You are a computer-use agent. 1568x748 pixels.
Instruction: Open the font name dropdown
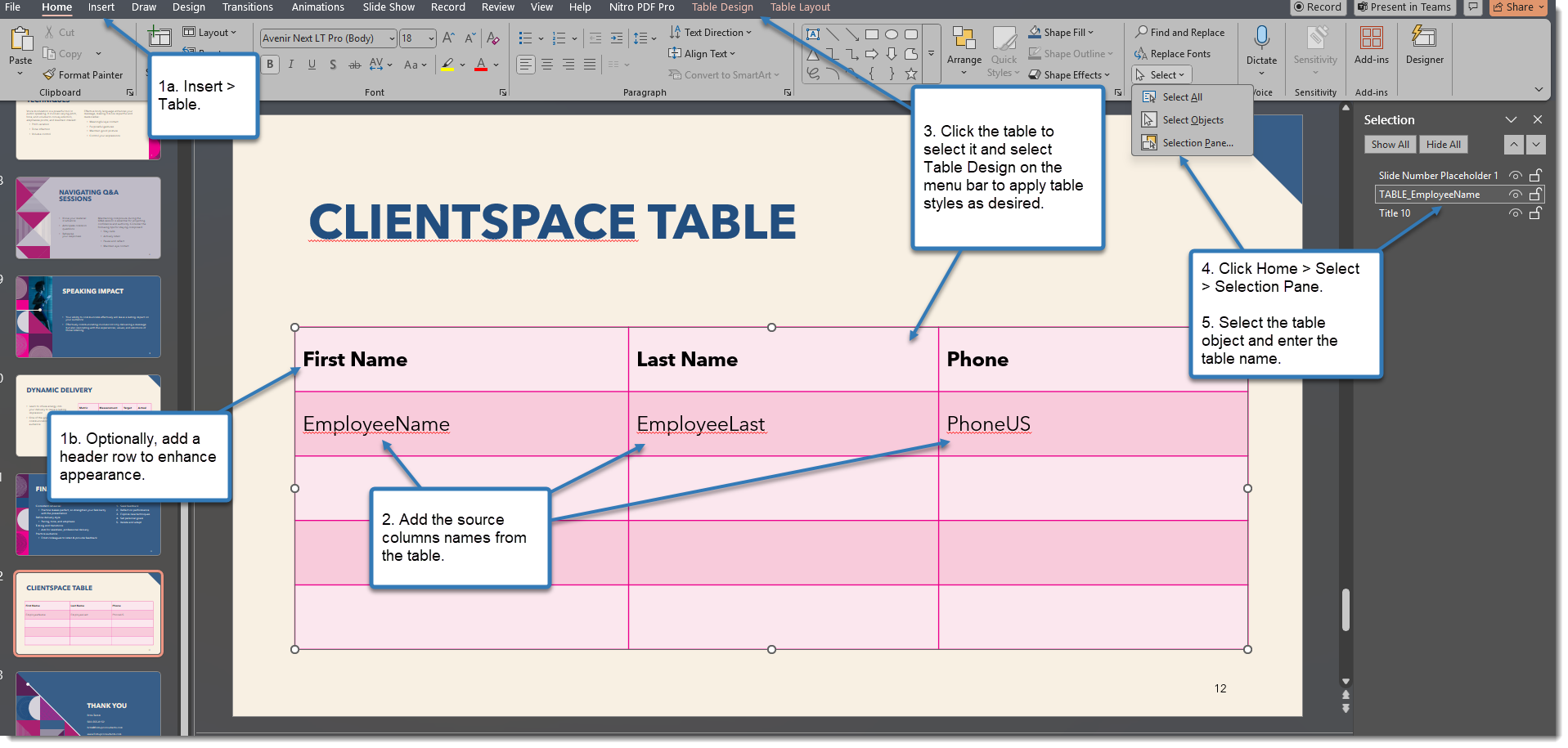point(392,38)
